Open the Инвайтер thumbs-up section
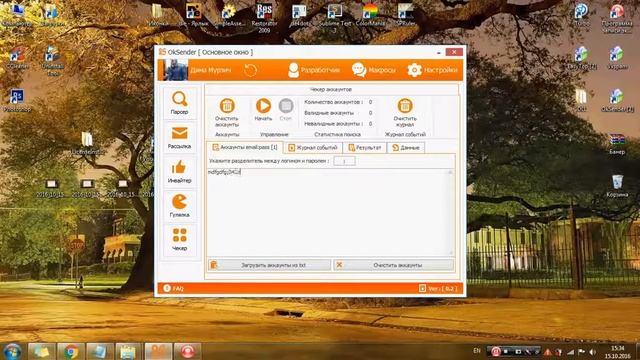This screenshot has width=640, height=360. click(x=180, y=172)
